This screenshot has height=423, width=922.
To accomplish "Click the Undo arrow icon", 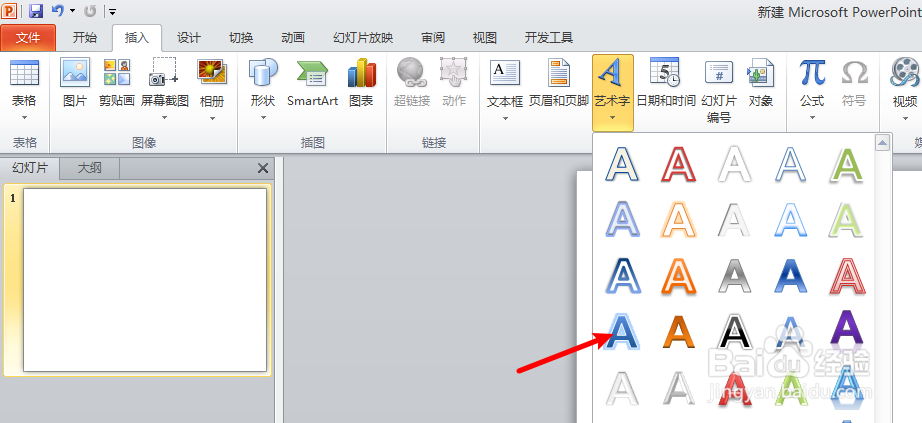I will (x=58, y=11).
